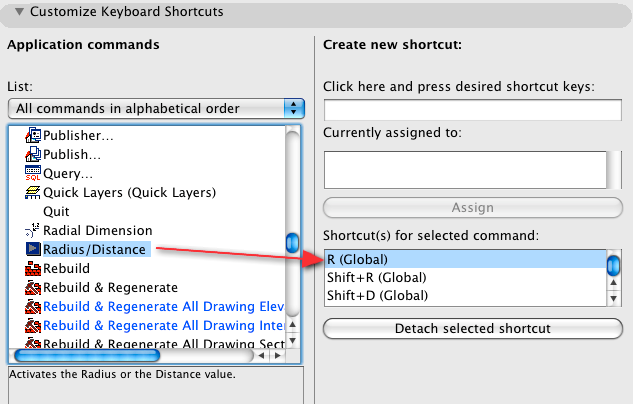Click the Quick Layers icon
Screen dimensions: 633x404
click(33, 192)
